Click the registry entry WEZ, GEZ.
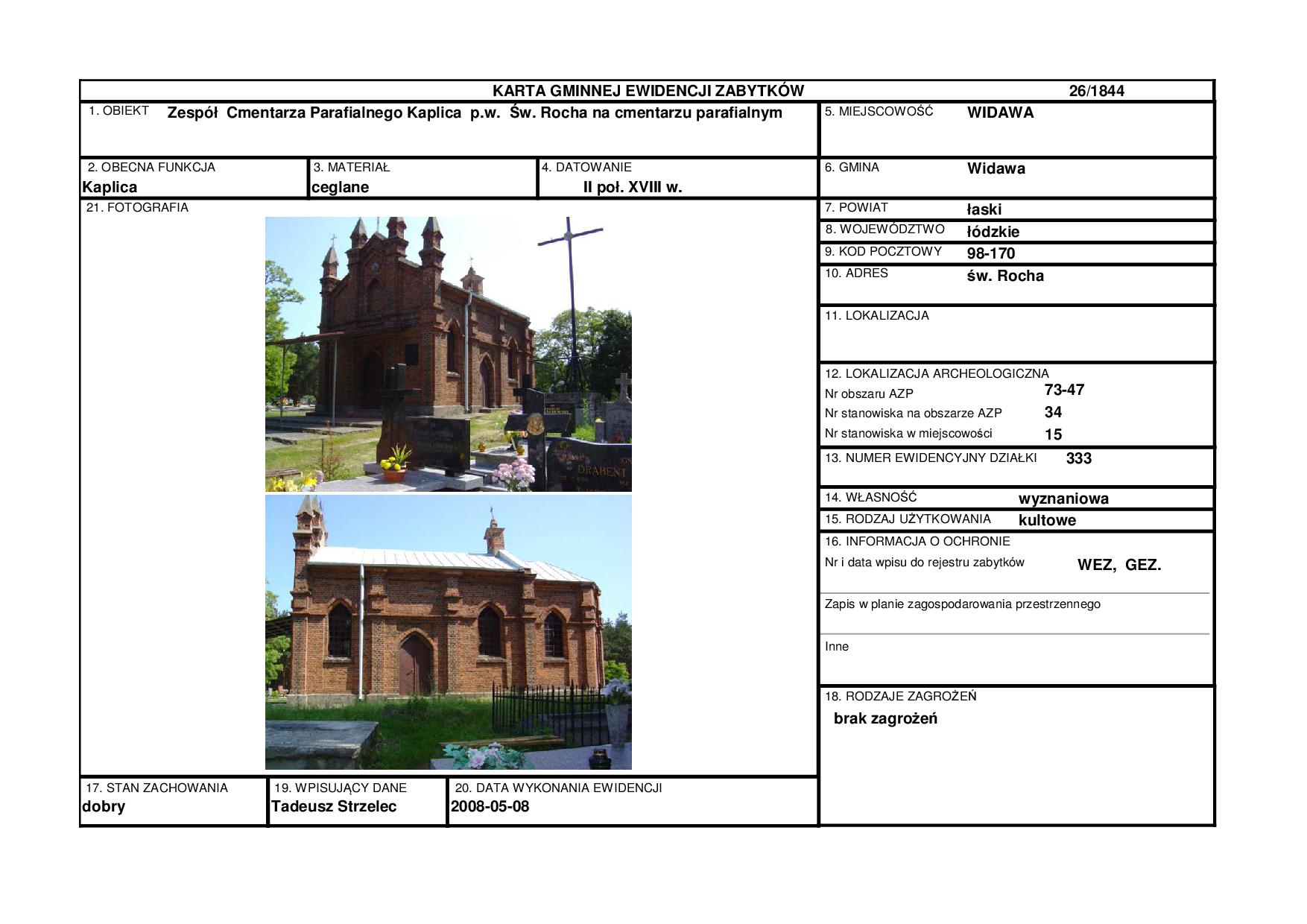This screenshot has width=1307, height=924. (1118, 565)
